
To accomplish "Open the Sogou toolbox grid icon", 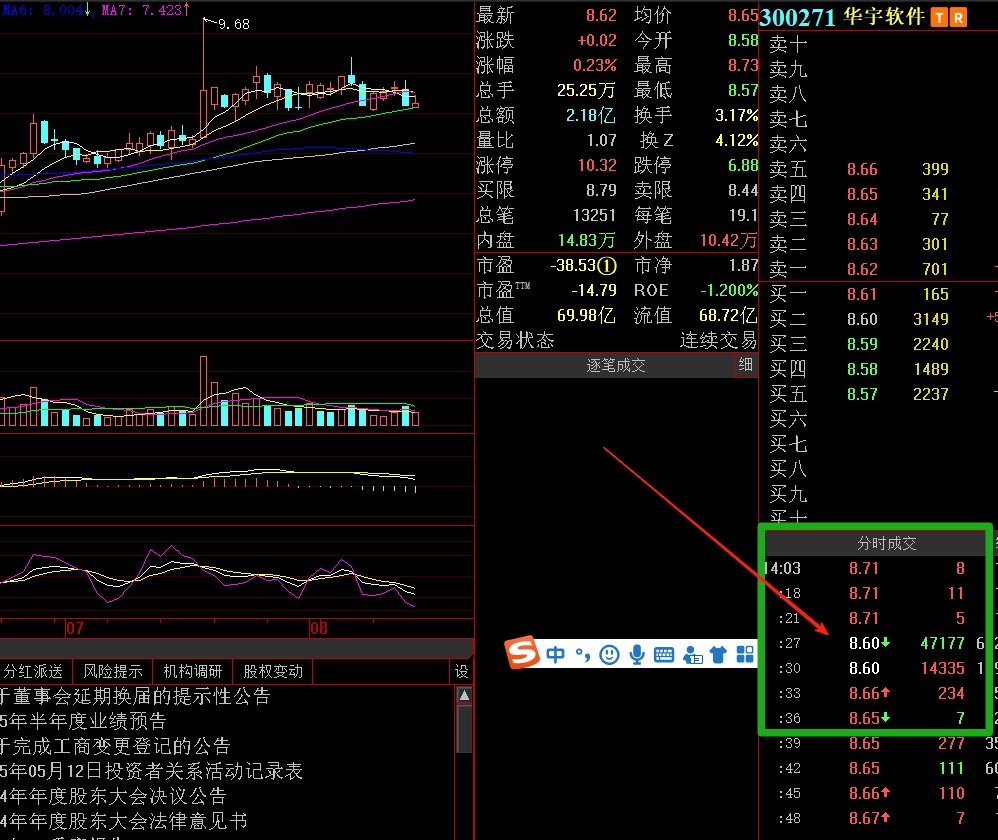I will 745,654.
